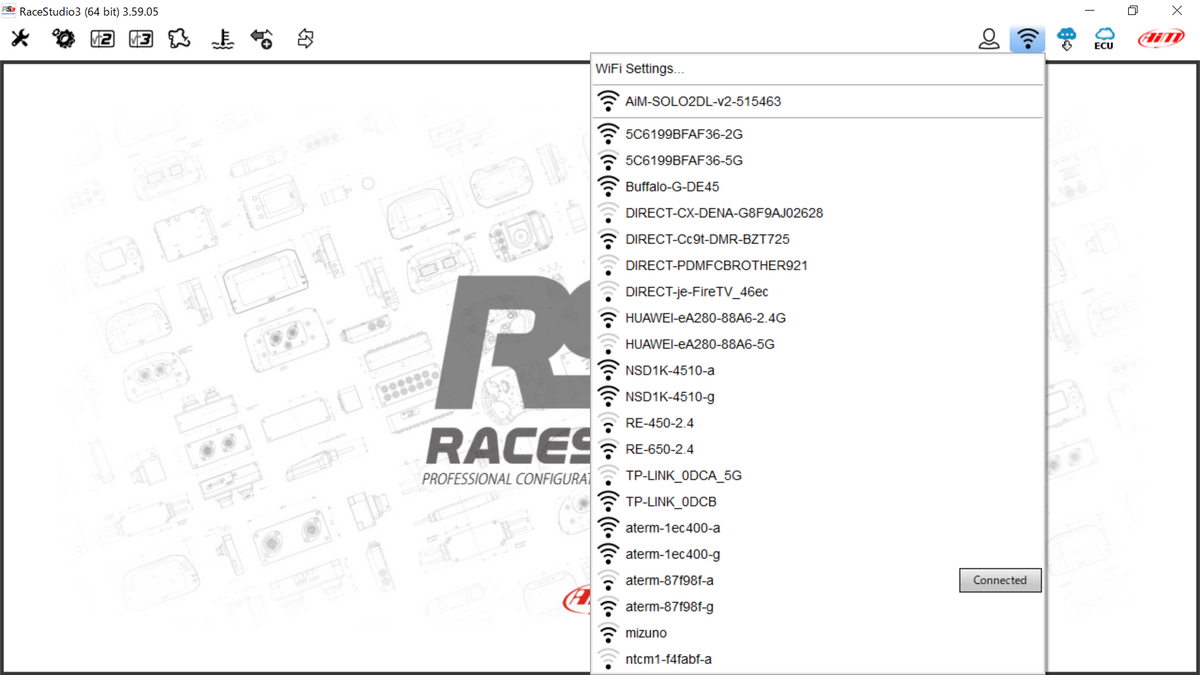
Task: Click the arrow with plus icon
Action: (262, 39)
